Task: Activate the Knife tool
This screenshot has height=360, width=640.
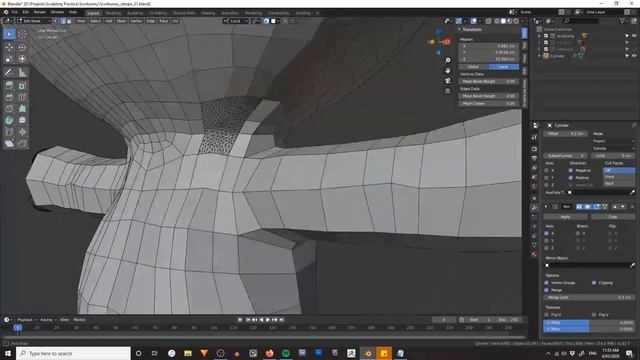Action: [9, 109]
